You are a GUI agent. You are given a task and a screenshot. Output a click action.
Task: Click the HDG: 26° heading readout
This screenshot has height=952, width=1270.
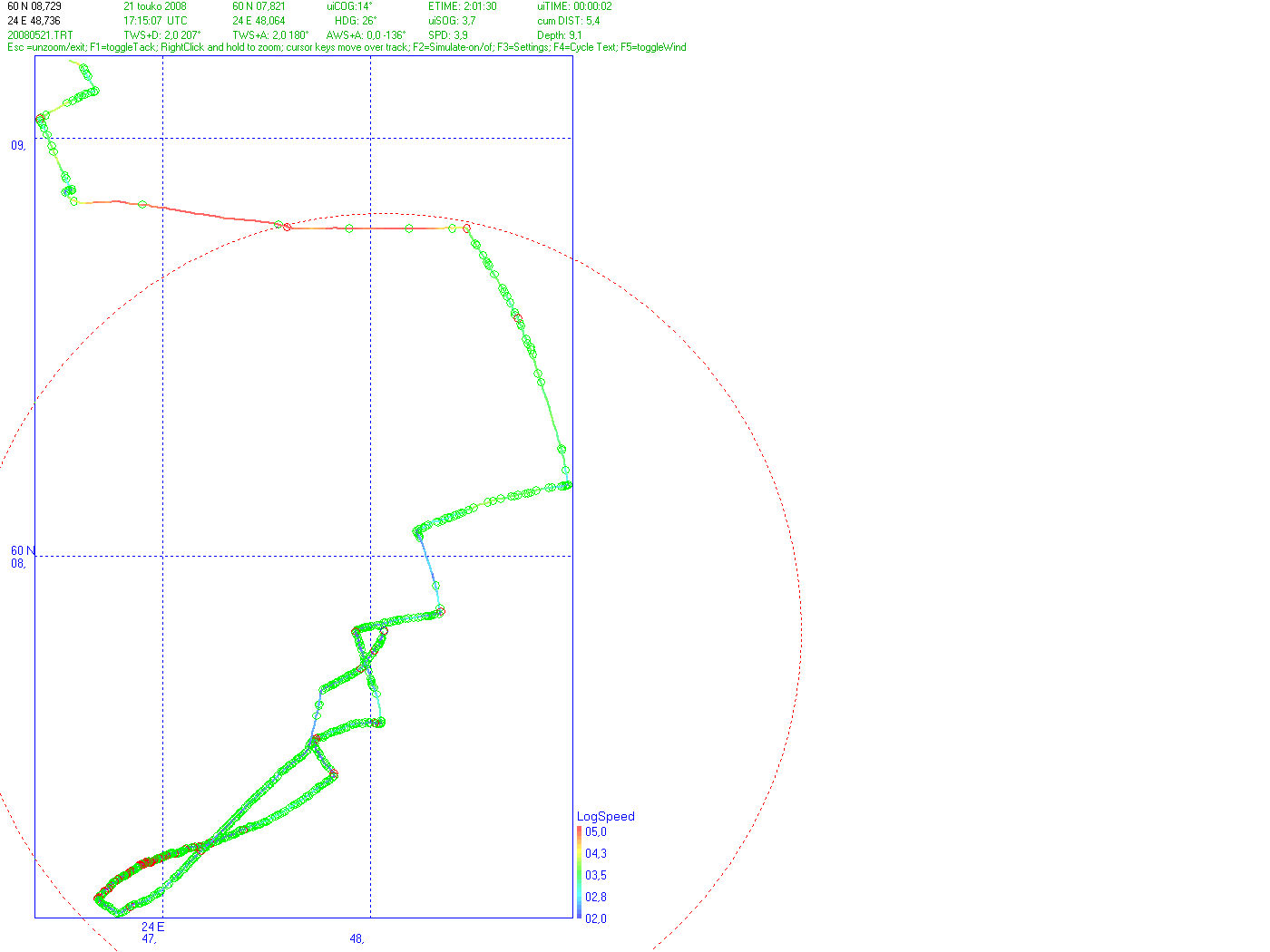(356, 21)
